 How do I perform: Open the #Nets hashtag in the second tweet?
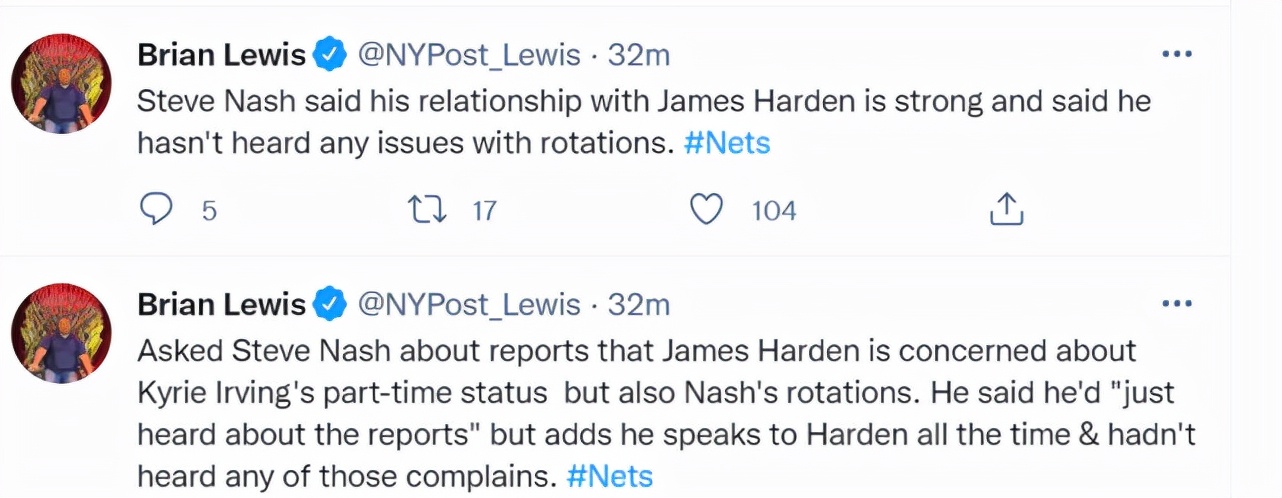(608, 476)
